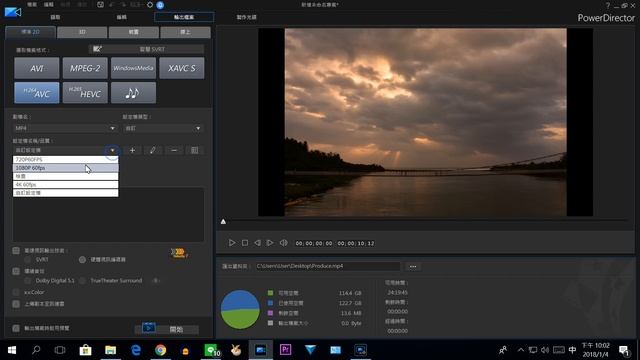Browse output folder with the ellipsis button

(x=413, y=267)
